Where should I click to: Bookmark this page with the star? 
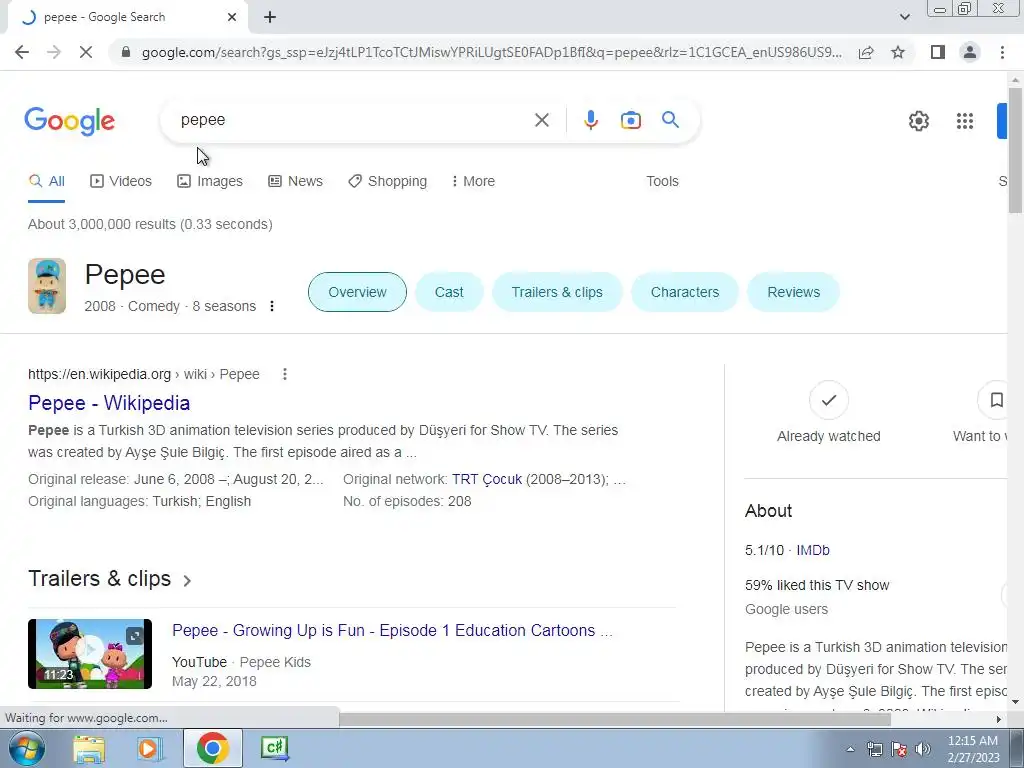898,52
